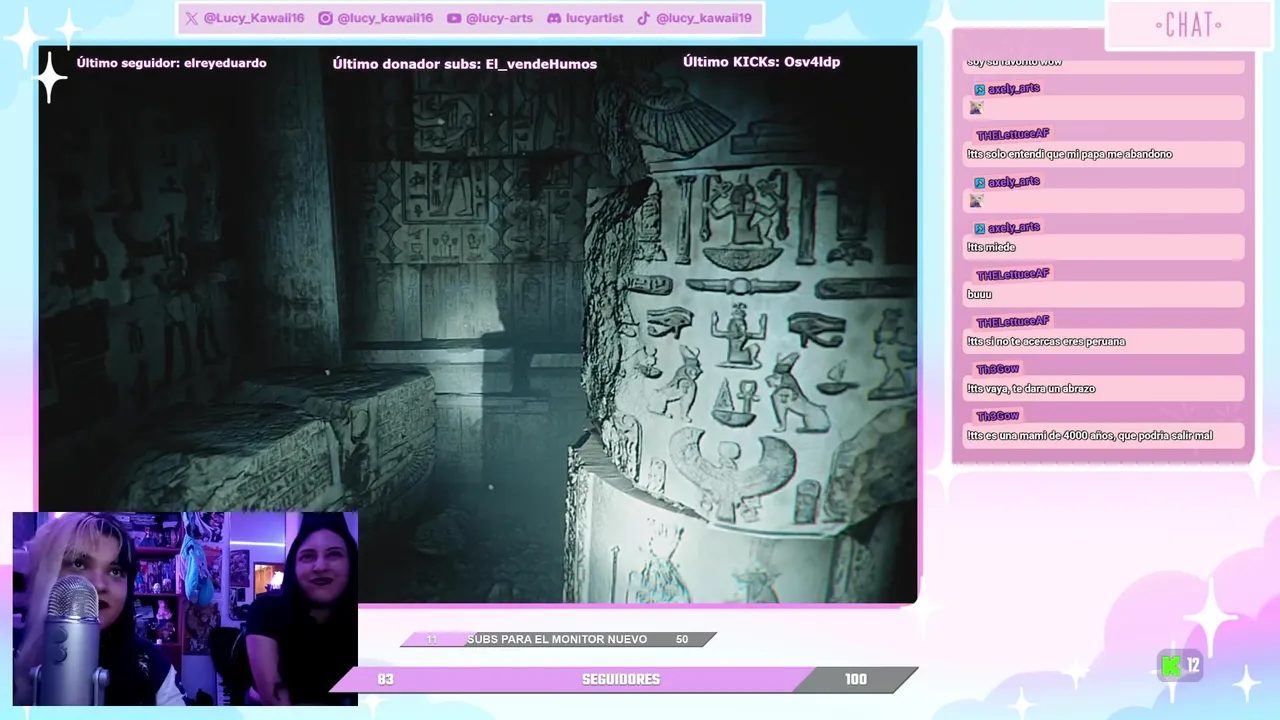Screen dimensions: 1280x720
Task: Click the 100 followers goal value
Action: [856, 679]
